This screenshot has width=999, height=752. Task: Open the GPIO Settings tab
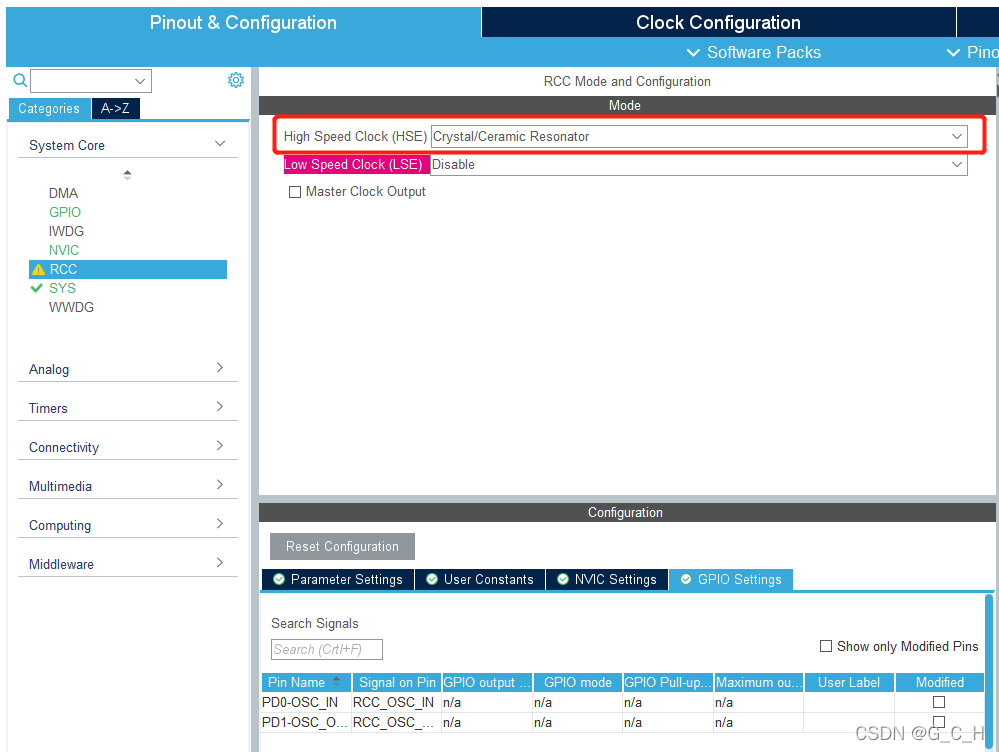[x=731, y=579]
